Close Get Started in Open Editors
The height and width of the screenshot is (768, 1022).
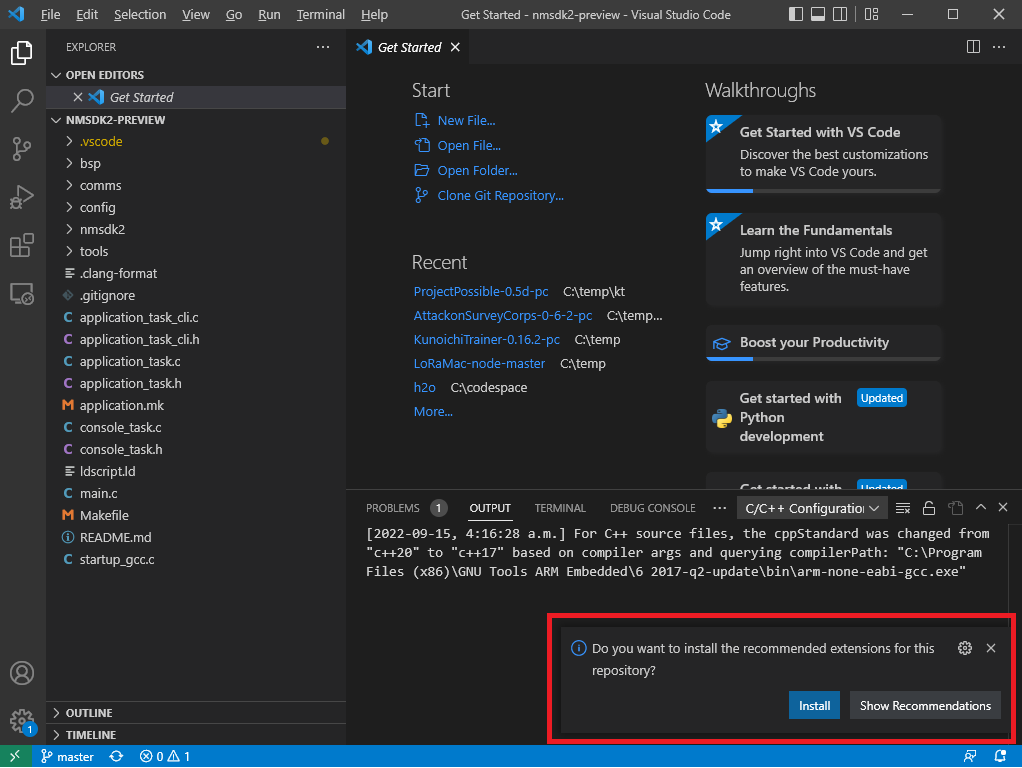[78, 97]
